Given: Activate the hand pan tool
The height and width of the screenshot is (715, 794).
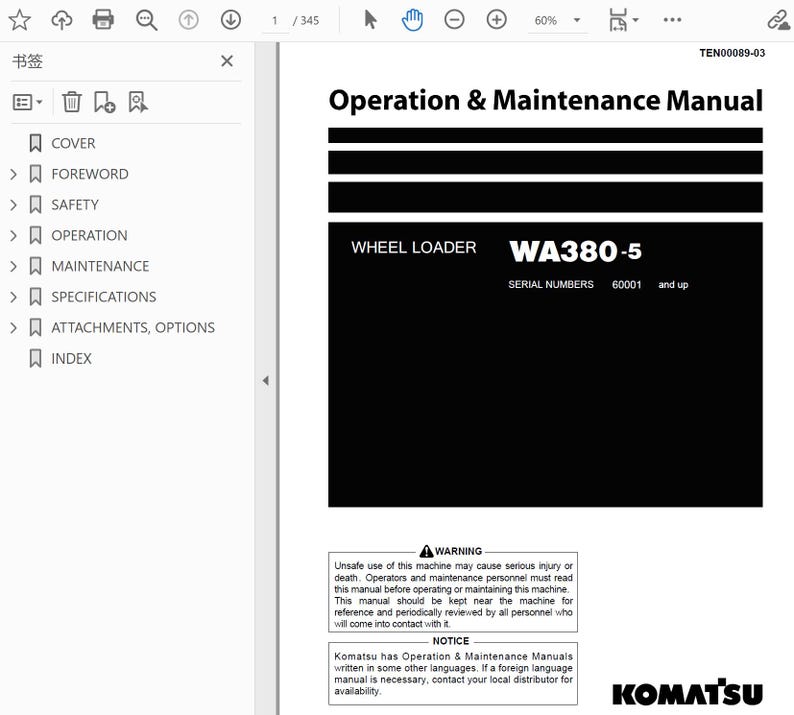Looking at the screenshot, I should coord(412,20).
